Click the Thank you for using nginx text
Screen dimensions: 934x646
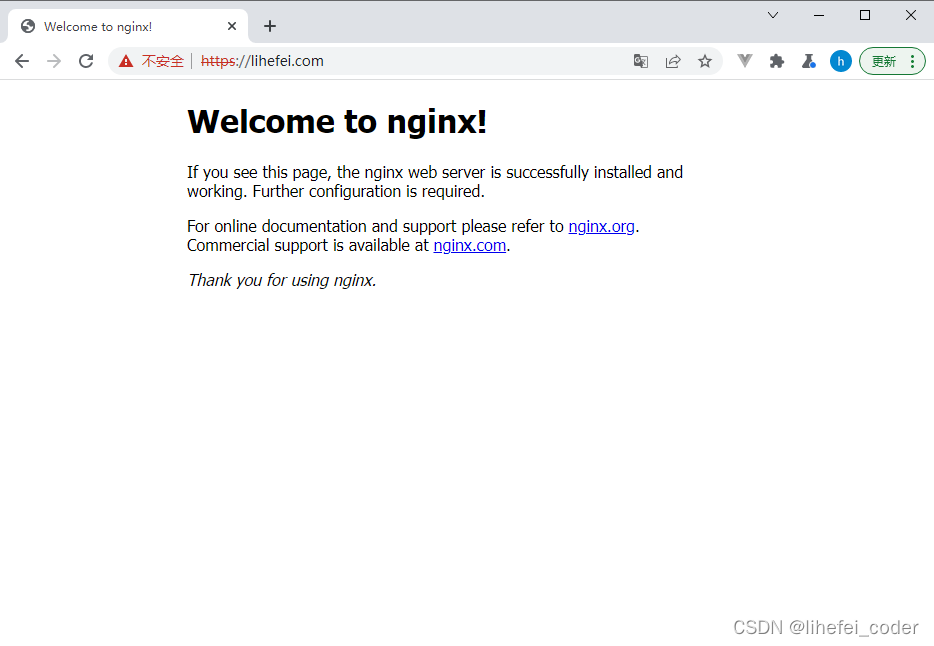282,280
